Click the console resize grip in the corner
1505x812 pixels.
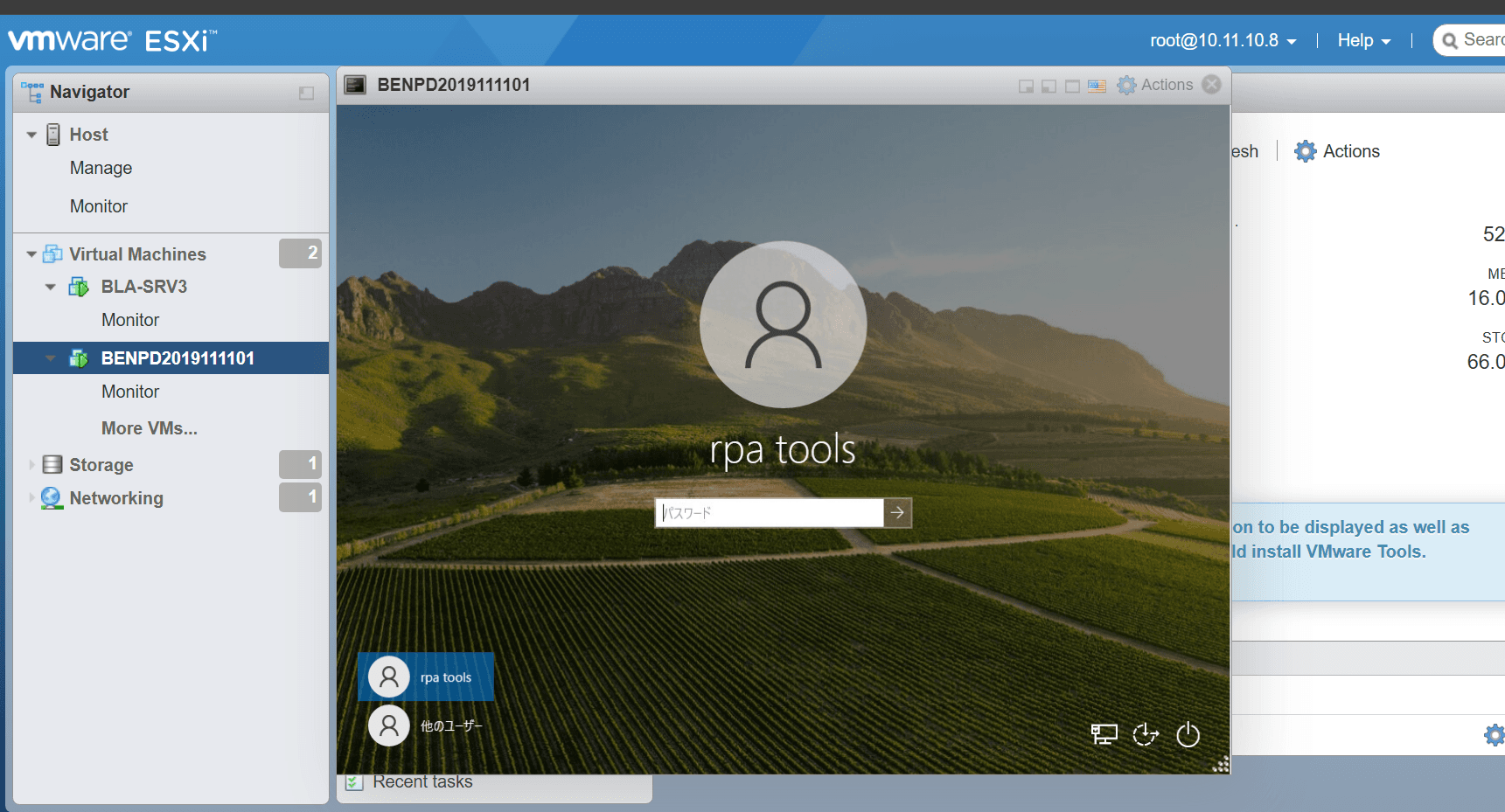(1221, 765)
